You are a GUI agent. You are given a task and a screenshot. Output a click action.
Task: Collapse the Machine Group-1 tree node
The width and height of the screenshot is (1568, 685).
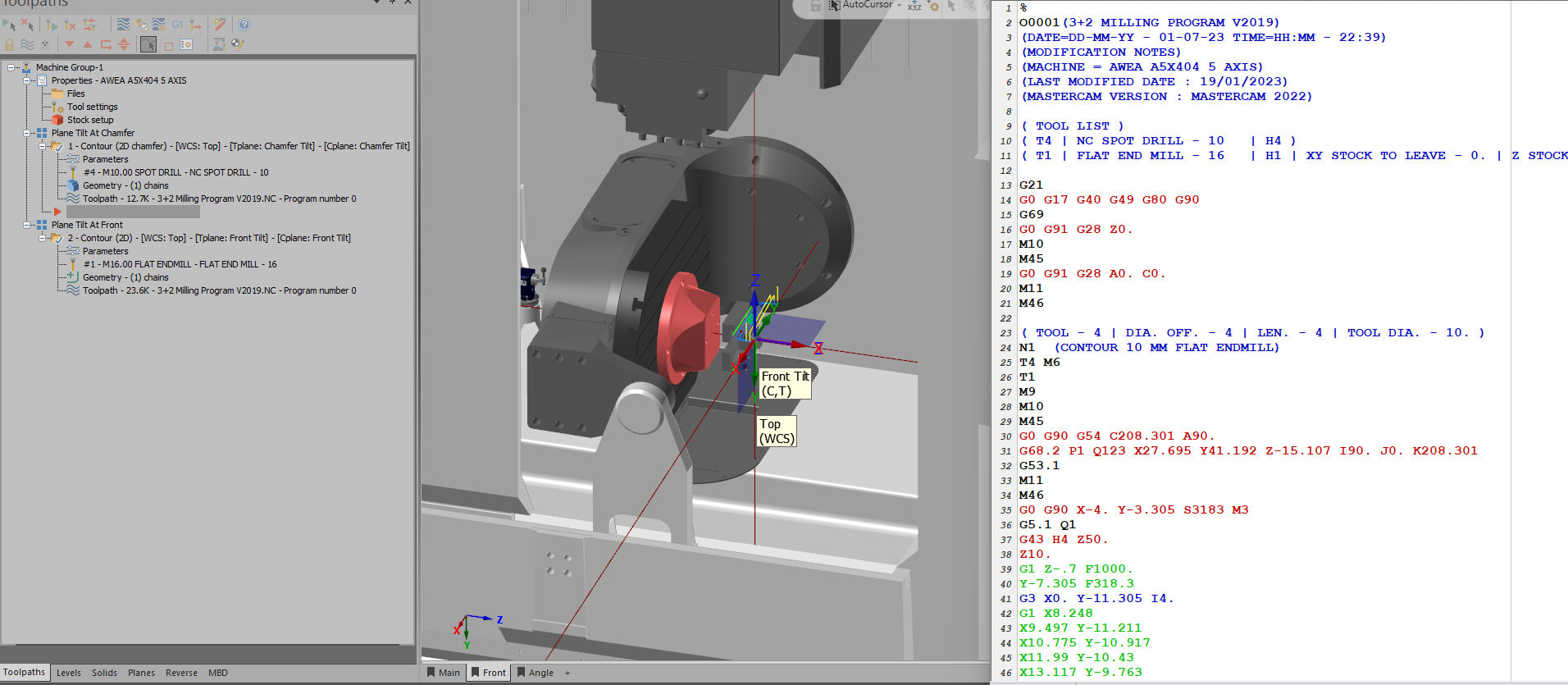[x=11, y=67]
